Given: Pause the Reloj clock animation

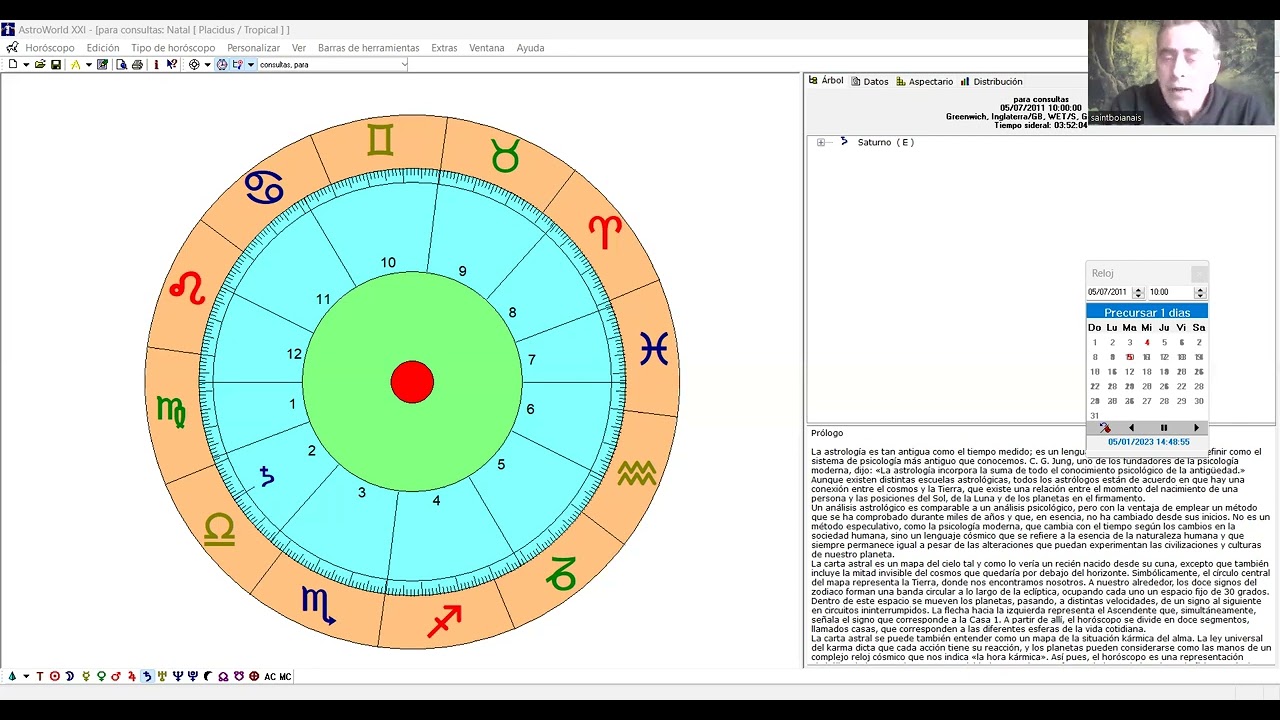Looking at the screenshot, I should (x=1164, y=428).
